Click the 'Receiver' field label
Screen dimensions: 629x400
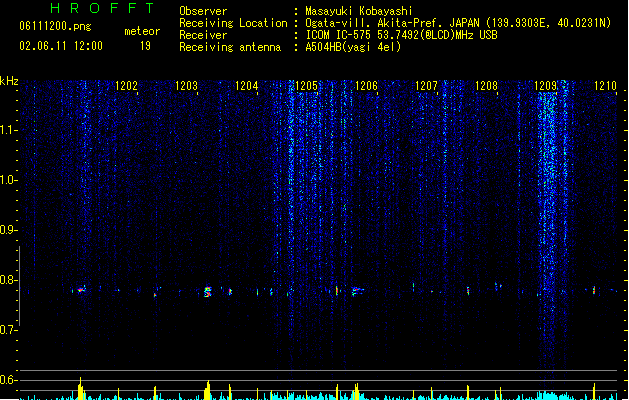(203, 35)
